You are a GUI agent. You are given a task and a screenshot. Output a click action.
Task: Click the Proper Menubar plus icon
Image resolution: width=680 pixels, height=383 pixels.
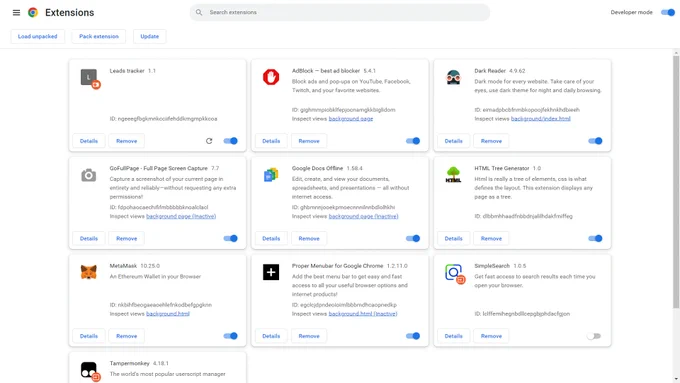tap(271, 272)
